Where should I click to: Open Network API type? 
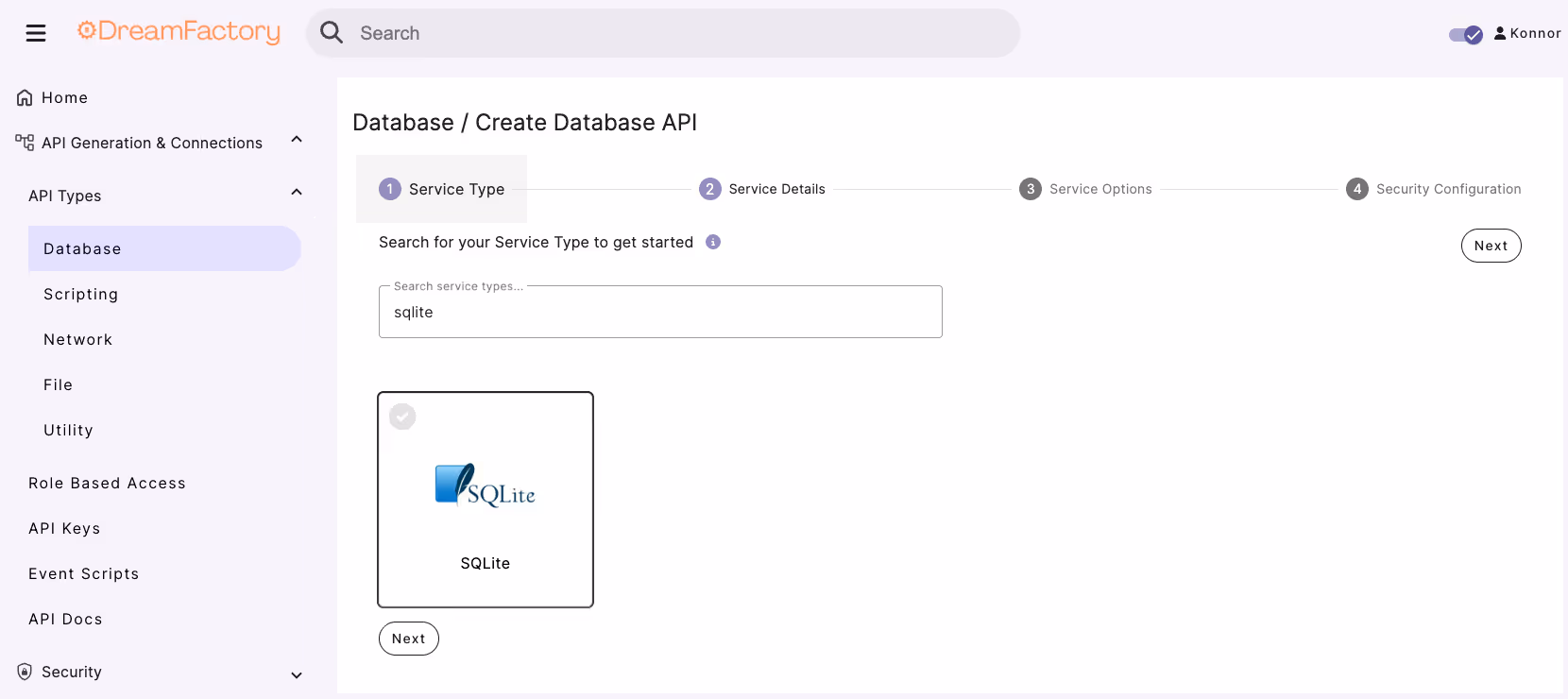click(78, 339)
